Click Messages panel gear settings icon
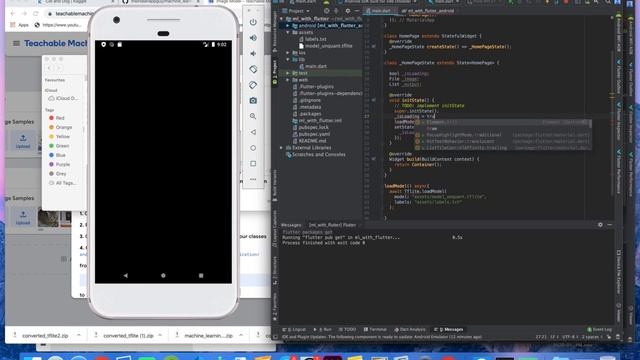This screenshot has width=640, height=360. pos(600,225)
